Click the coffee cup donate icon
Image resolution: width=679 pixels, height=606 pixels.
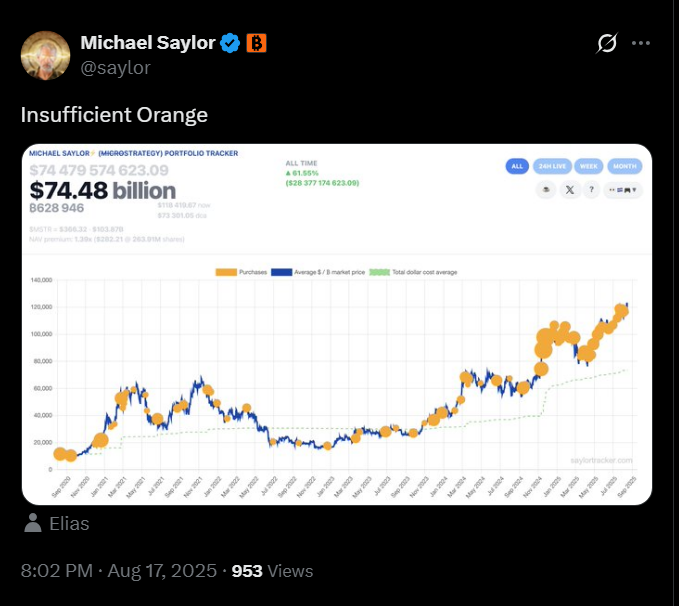546,190
